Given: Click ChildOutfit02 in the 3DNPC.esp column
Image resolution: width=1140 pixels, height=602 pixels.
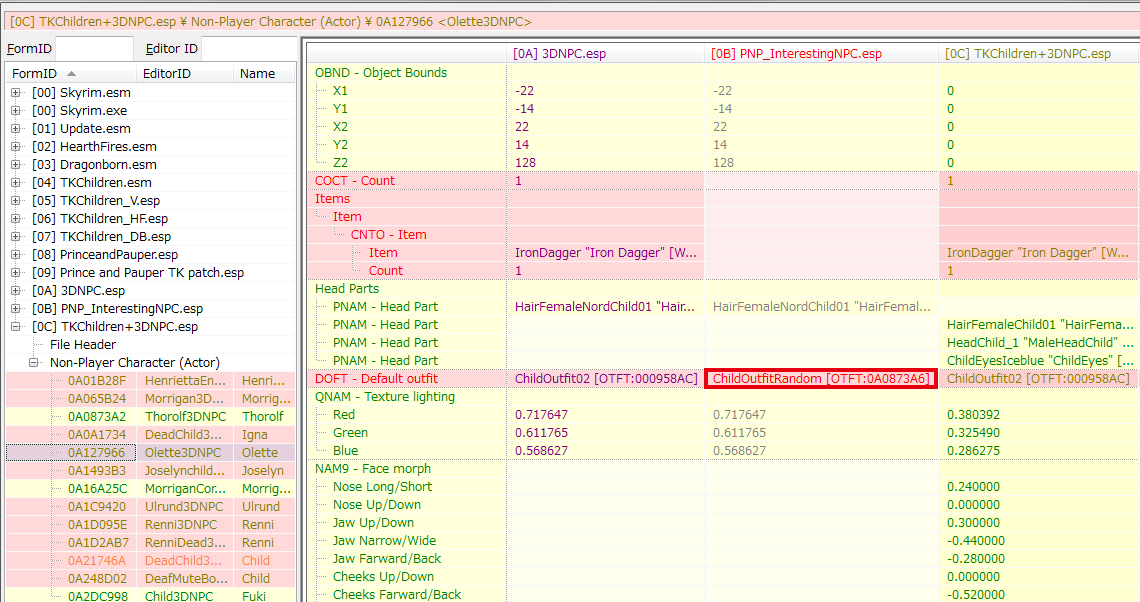Looking at the screenshot, I should (x=606, y=379).
